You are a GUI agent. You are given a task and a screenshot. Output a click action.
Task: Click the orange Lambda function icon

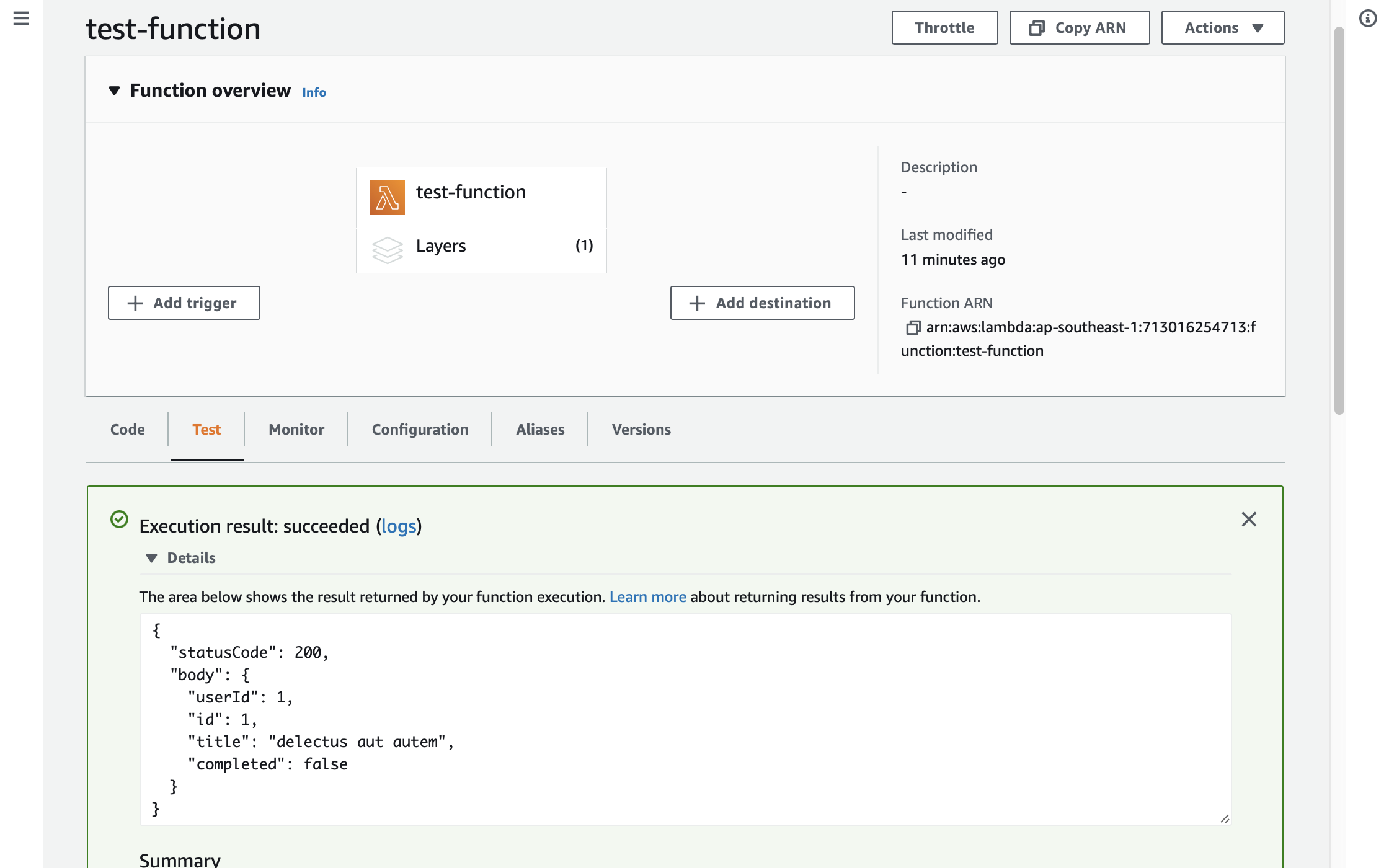pyautogui.click(x=387, y=198)
